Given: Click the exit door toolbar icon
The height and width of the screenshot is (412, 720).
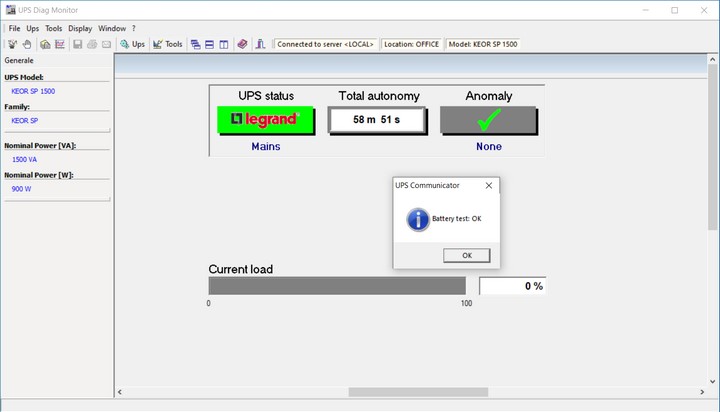Looking at the screenshot, I should [260, 44].
